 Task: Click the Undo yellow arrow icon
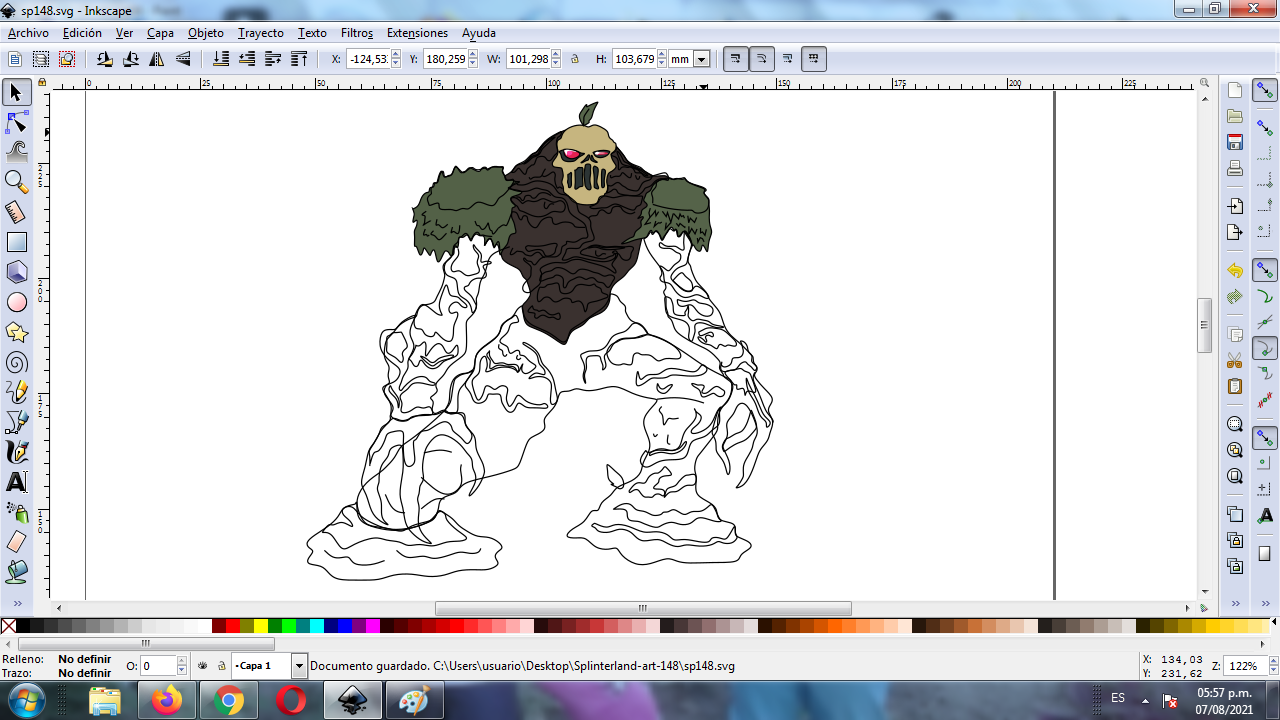pyautogui.click(x=1235, y=271)
